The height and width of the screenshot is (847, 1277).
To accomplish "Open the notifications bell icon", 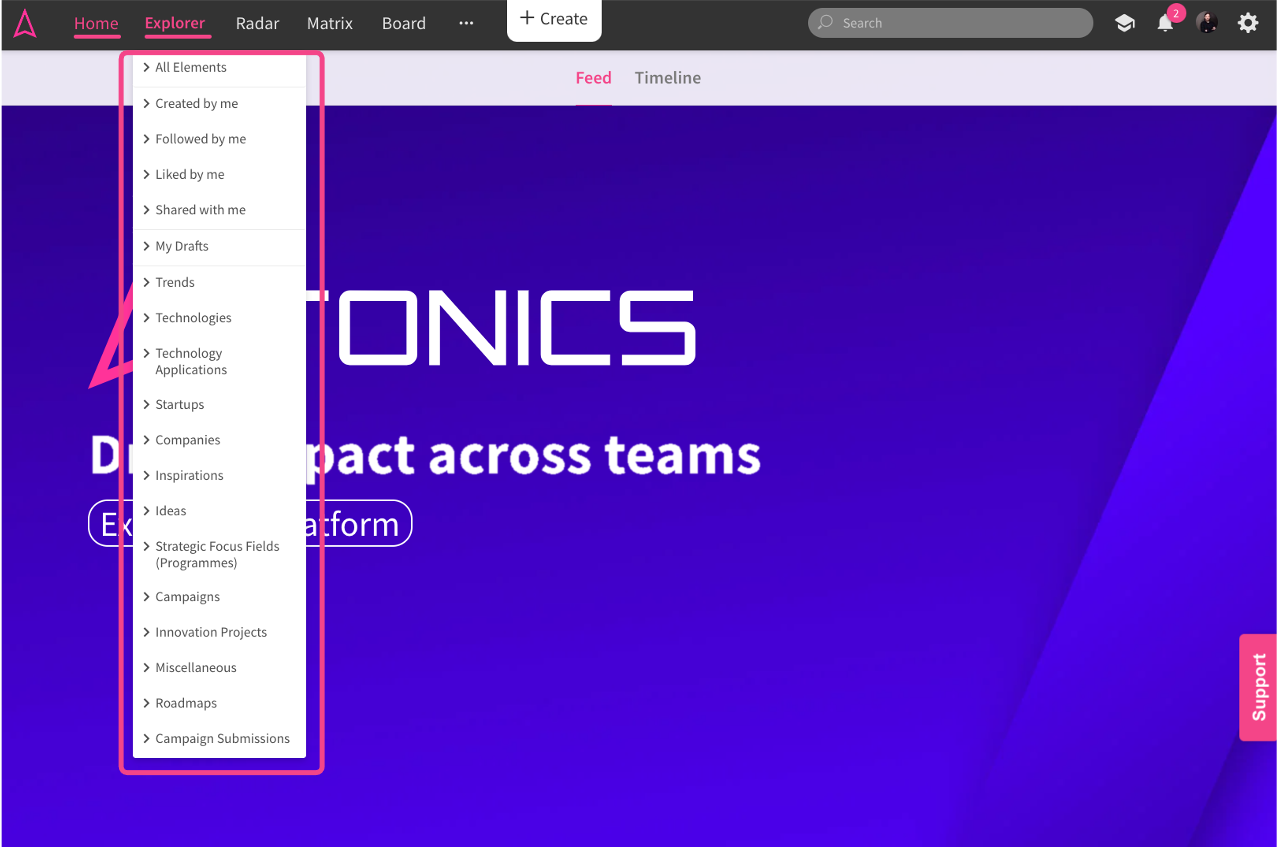I will coord(1165,23).
